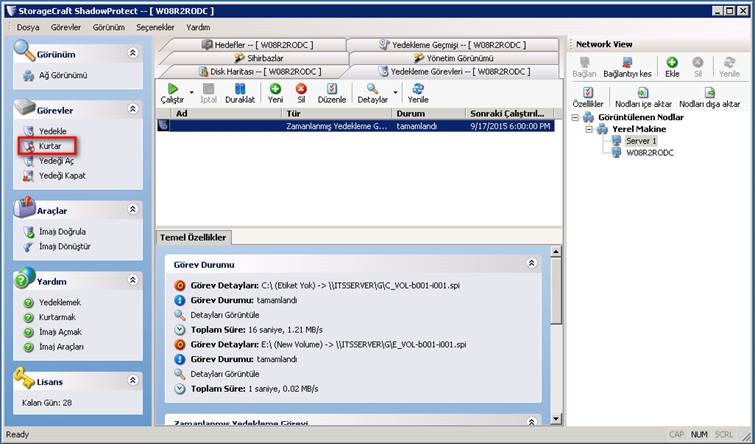Click the details pane scrollbar thumb
Screen dimensions: 755x444
[x=556, y=290]
